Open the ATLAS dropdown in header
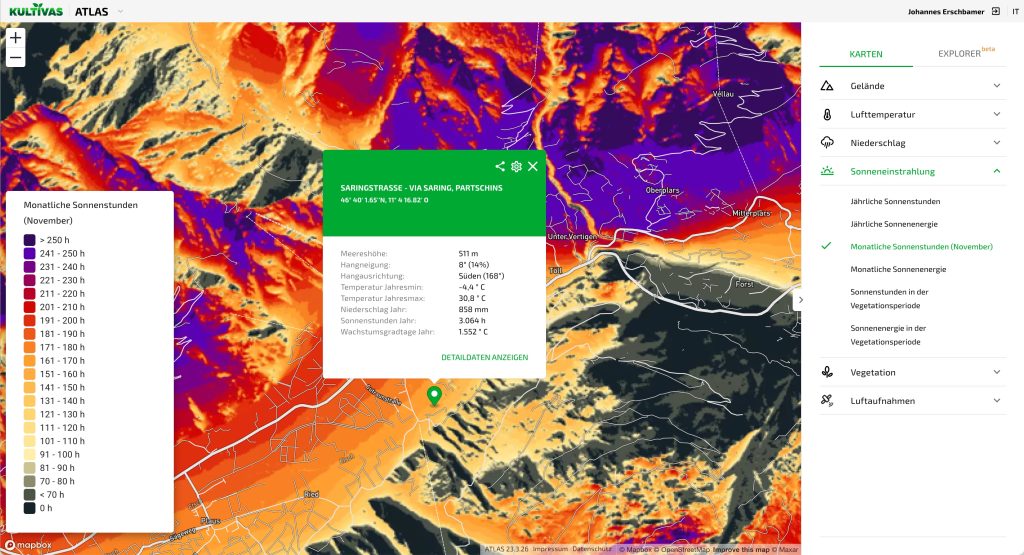Screen dimensions: 1024x555 (x=120, y=11)
